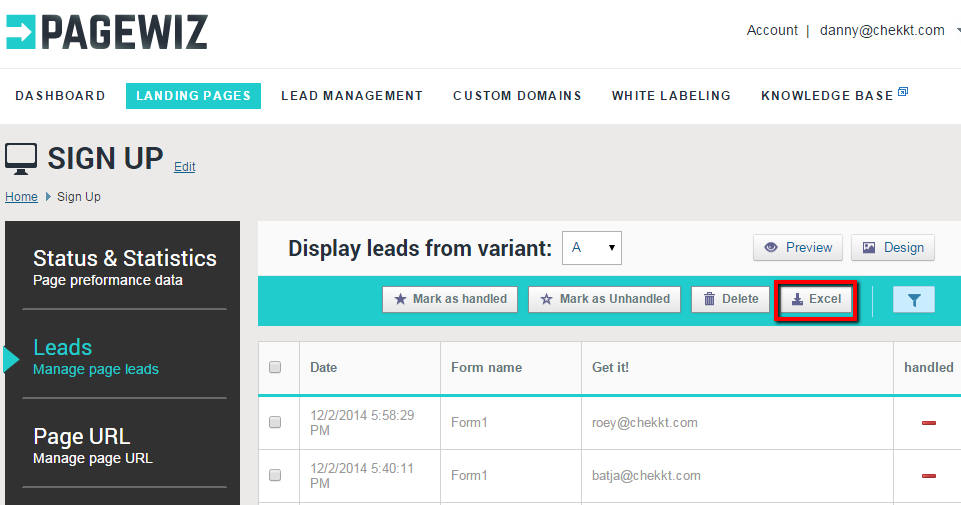961x505 pixels.
Task: Expand the danny@chekkt.com account menu
Action: (x=889, y=30)
